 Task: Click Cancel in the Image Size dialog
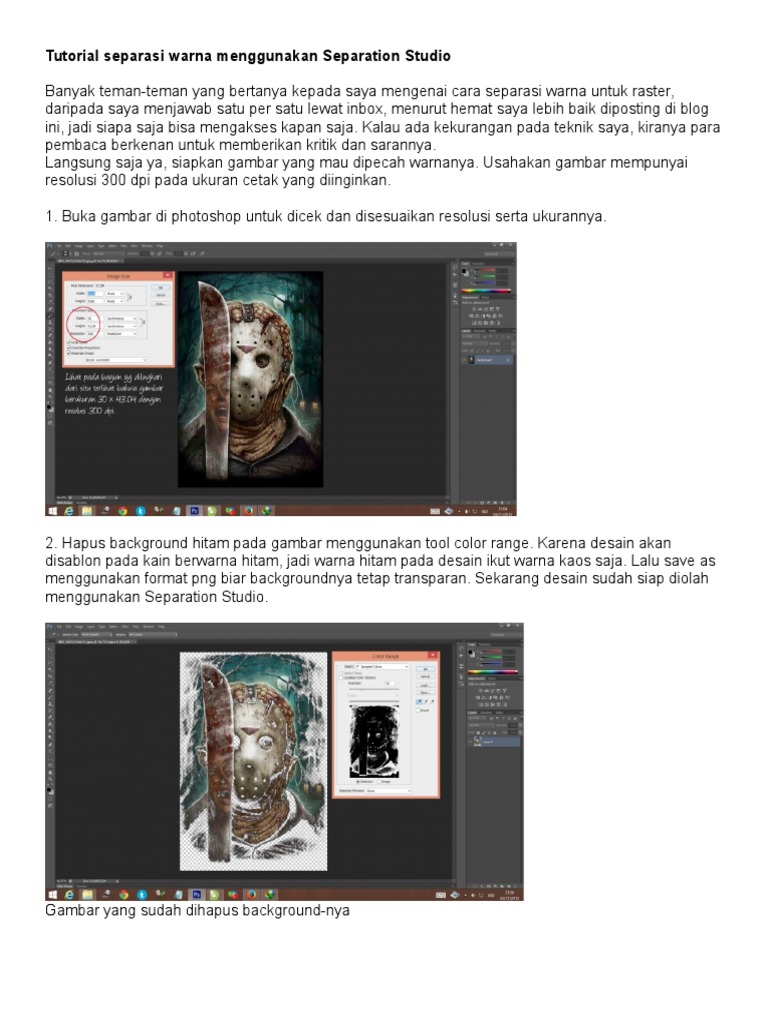161,295
